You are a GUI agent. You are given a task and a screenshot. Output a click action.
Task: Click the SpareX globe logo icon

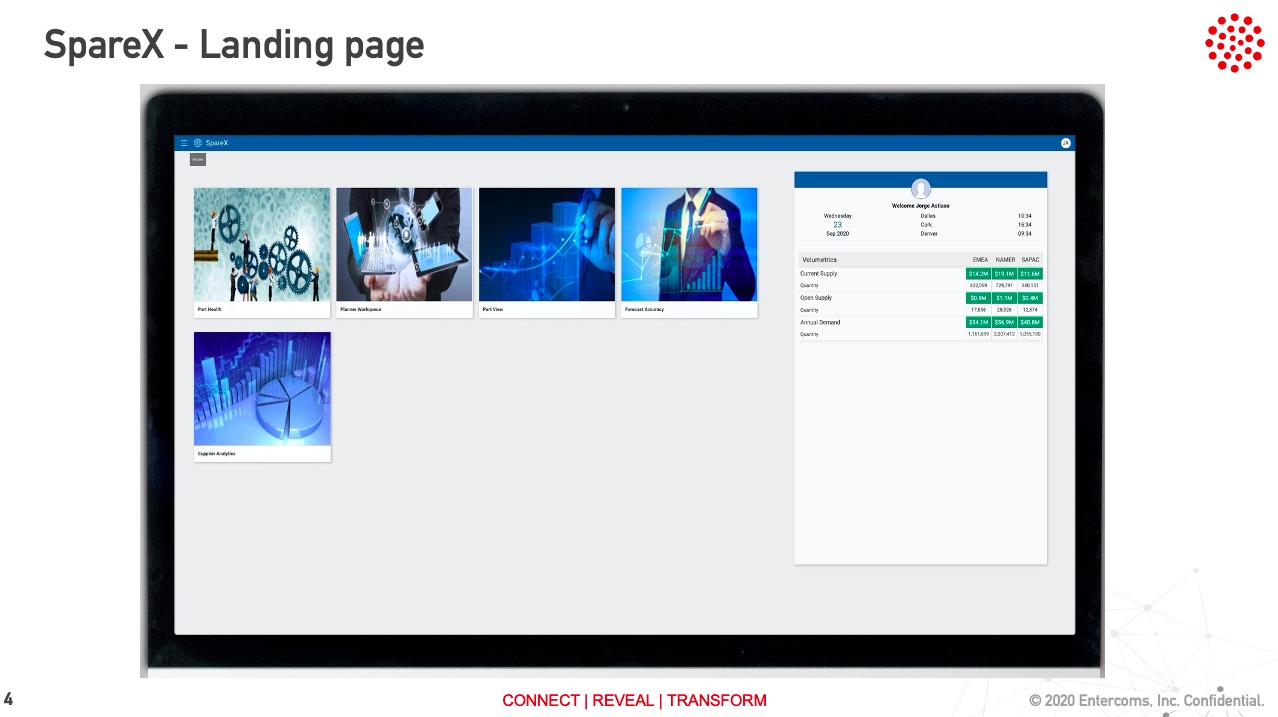197,143
